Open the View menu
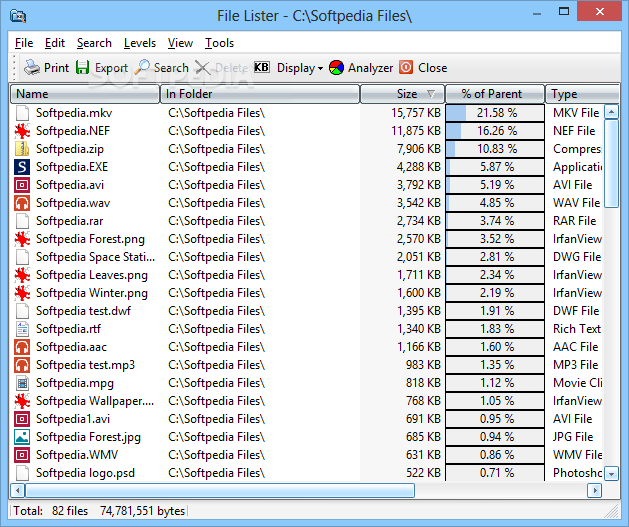 point(180,43)
